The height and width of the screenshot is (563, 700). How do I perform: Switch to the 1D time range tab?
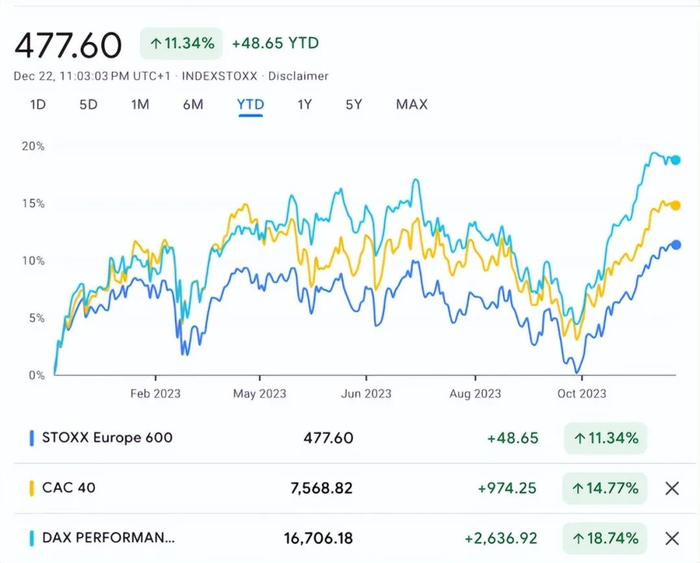coord(38,105)
